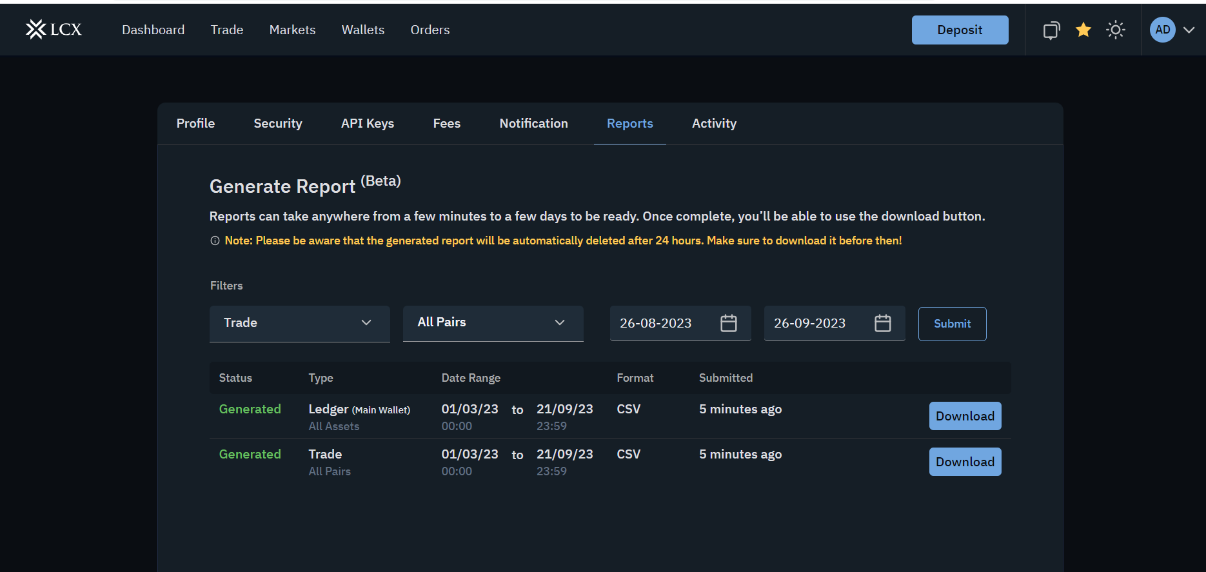Switch to the Fees tab

pyautogui.click(x=447, y=124)
